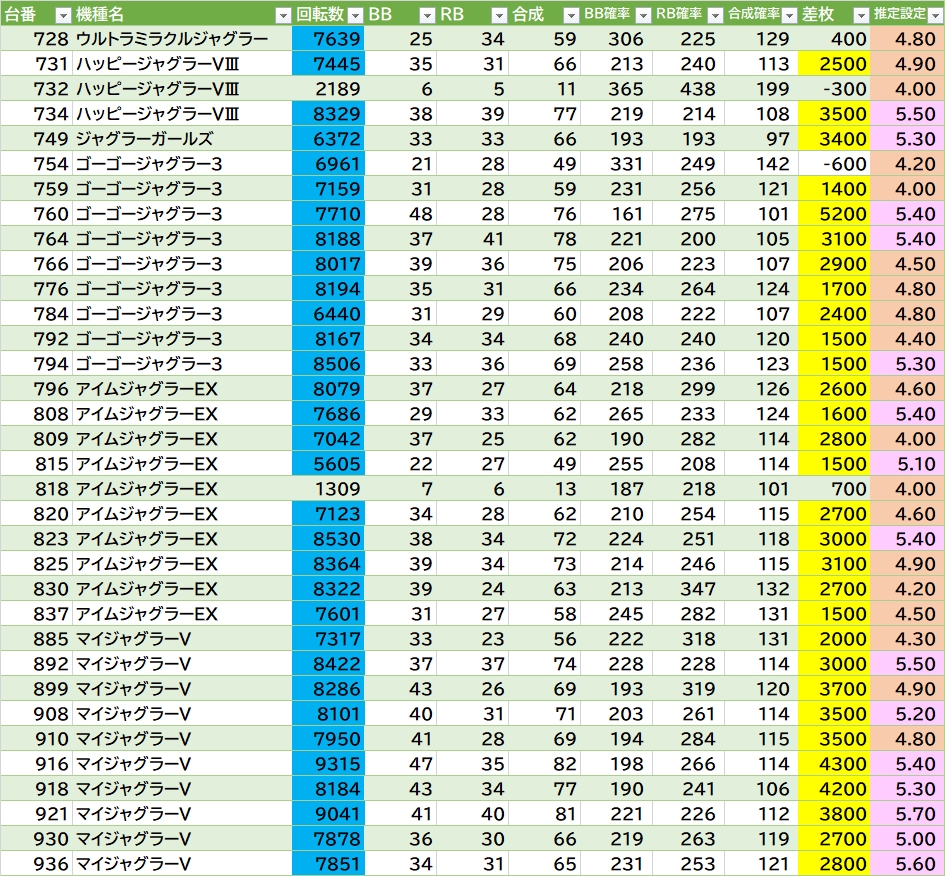Click the 合成 header cell

coord(544,14)
